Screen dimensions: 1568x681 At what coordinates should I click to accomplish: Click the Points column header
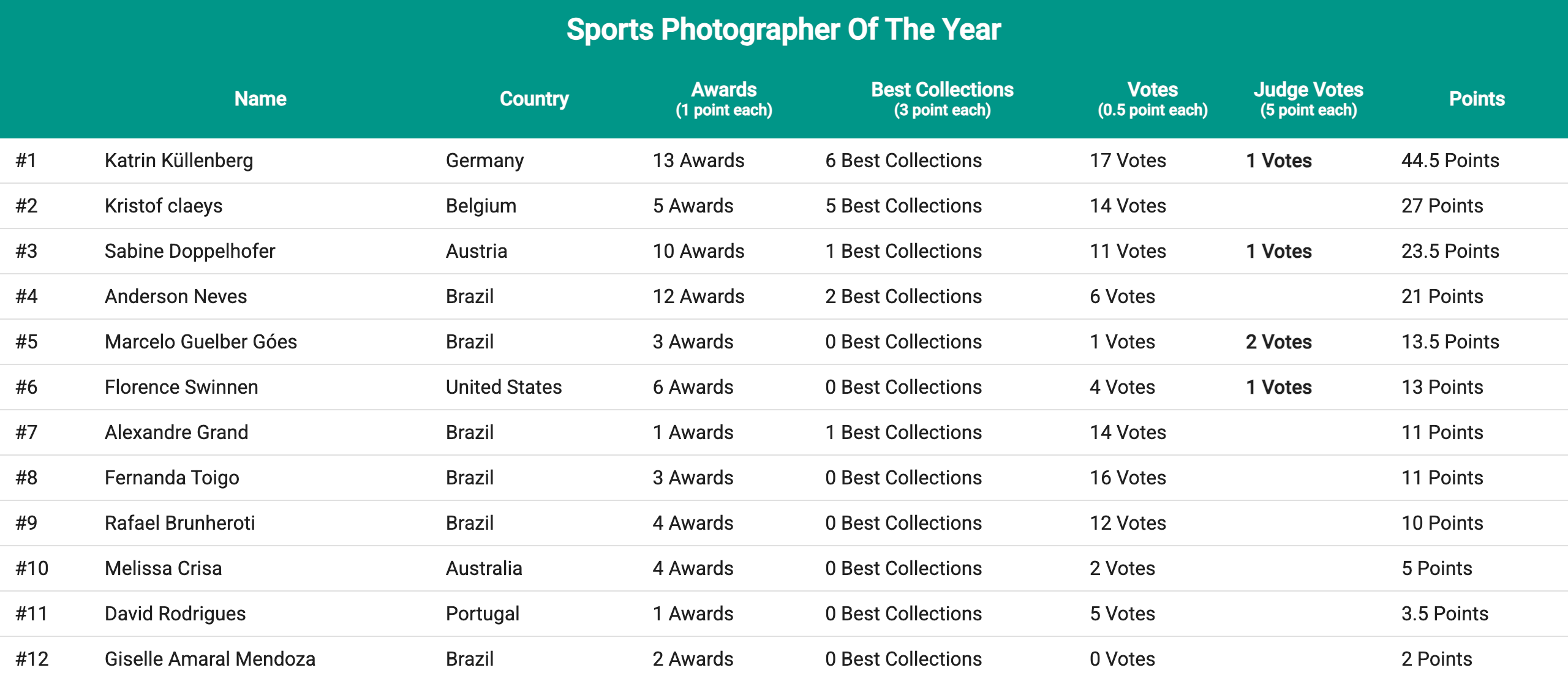tap(1476, 99)
